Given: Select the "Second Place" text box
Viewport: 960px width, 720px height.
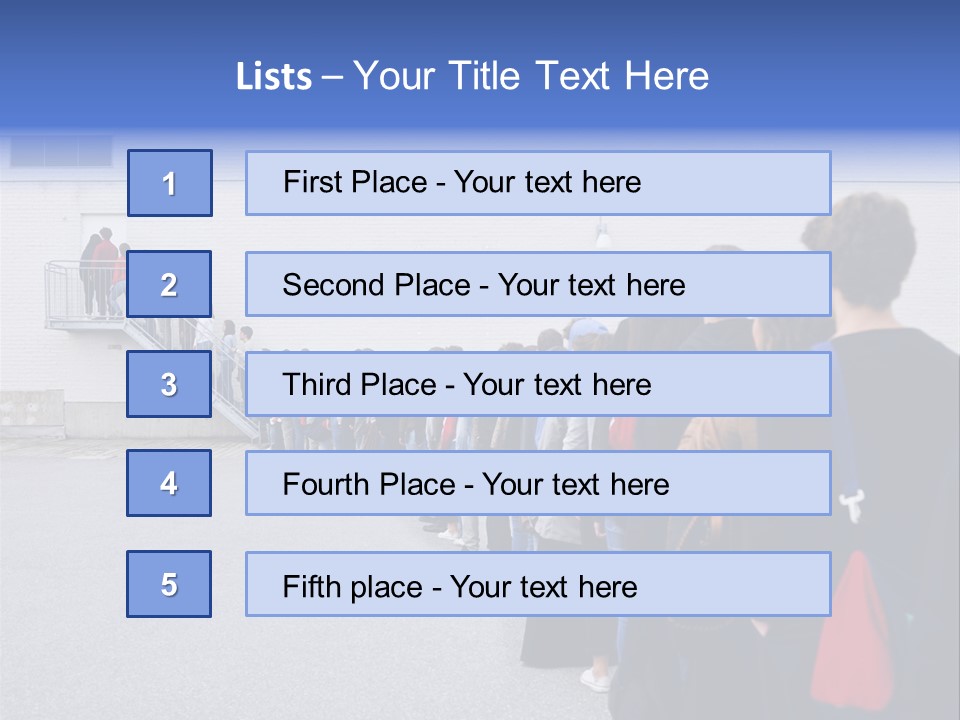Looking at the screenshot, I should (538, 284).
